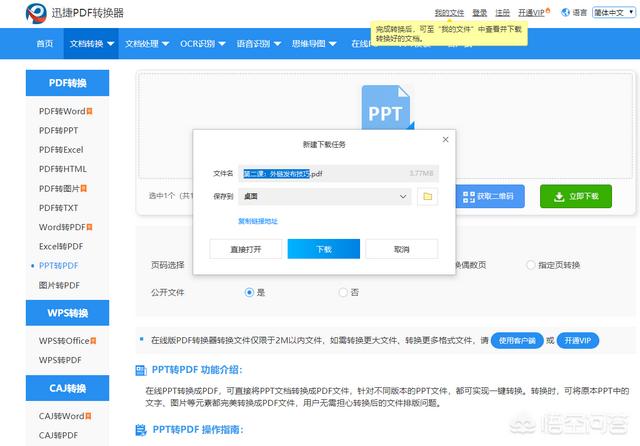Click 使用客户端 button
Viewport: 640px width, 446px height.
coord(517,341)
